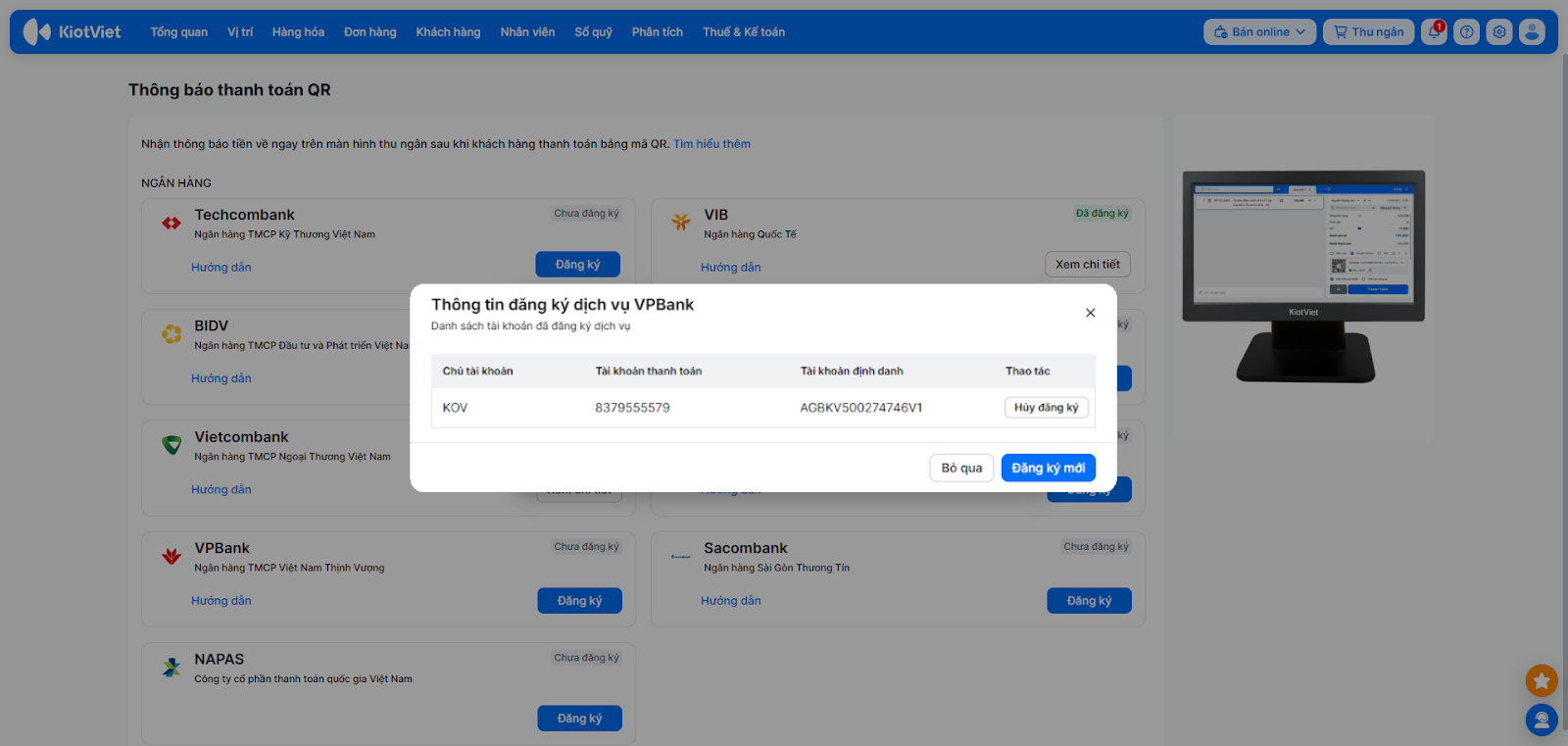Click Đăng ký for Techcombank
This screenshot has height=746, width=1568.
[x=578, y=265]
